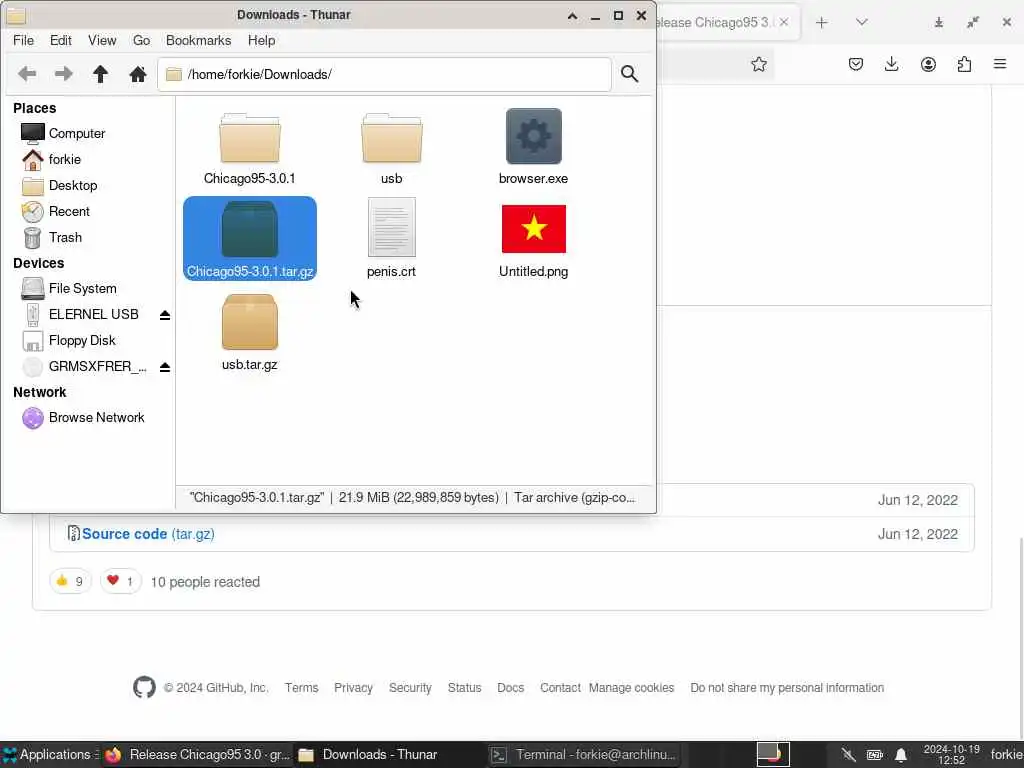Image resolution: width=1024 pixels, height=768 pixels.
Task: Add a heart reaction
Action: 120,581
